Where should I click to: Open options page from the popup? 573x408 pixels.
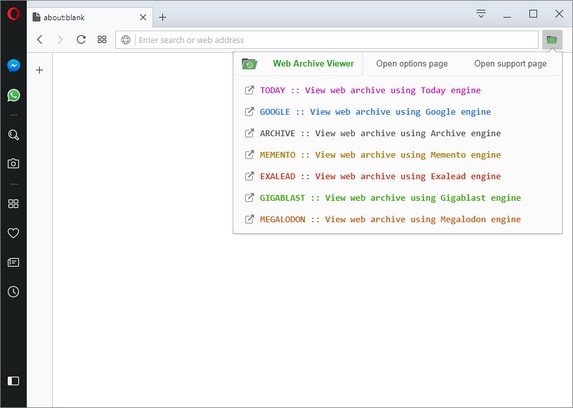(412, 64)
